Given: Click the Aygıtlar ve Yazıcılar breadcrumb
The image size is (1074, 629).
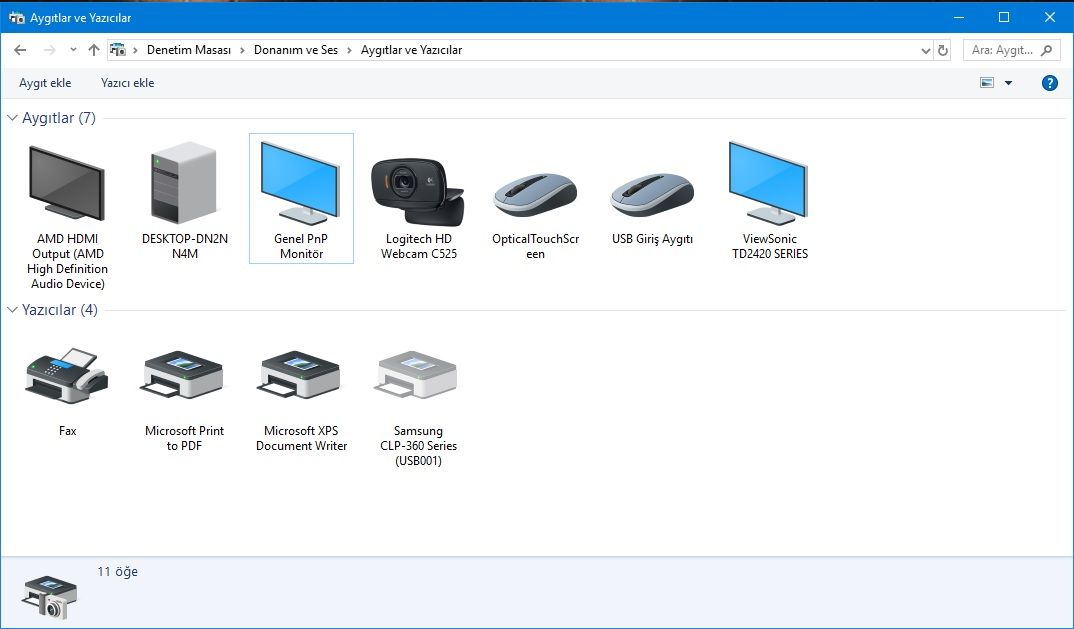Looking at the screenshot, I should [412, 50].
